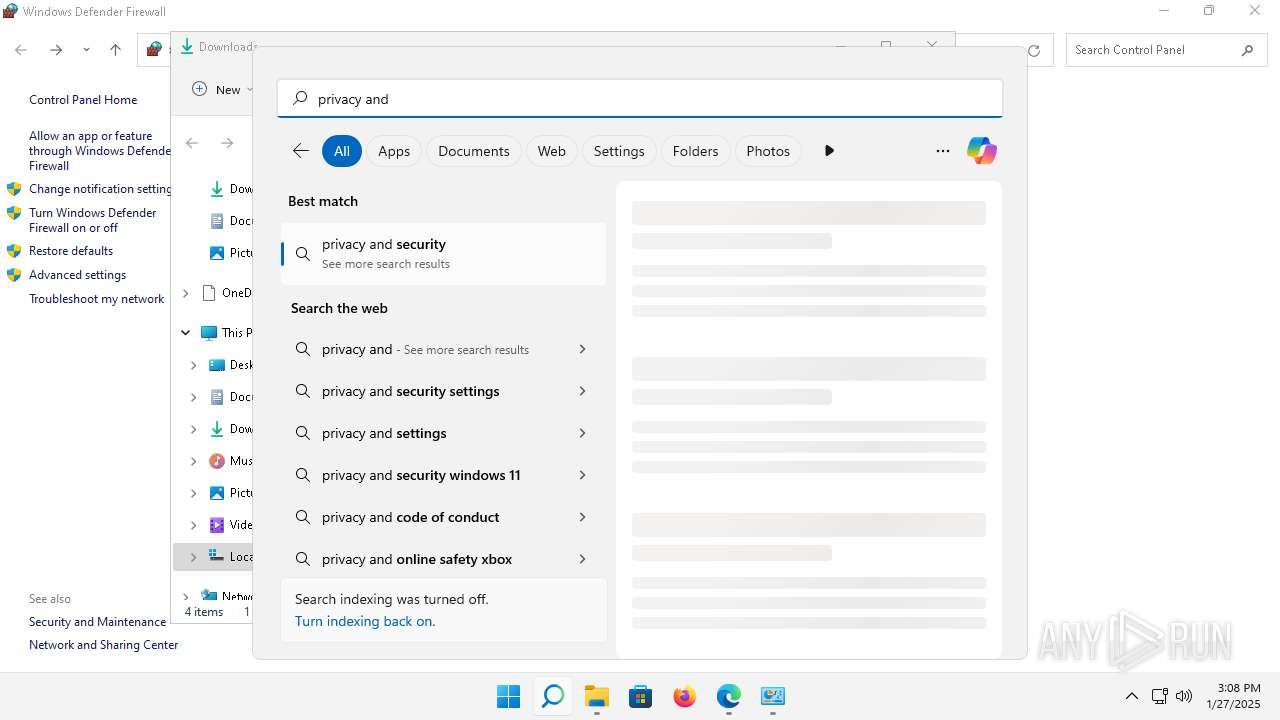Screen dimensions: 1280x720
Task: Go up one level in Control Panel
Action: pyautogui.click(x=115, y=50)
